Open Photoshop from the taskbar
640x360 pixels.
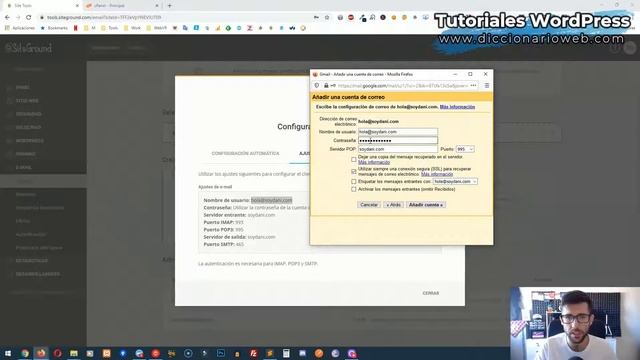(x=221, y=353)
